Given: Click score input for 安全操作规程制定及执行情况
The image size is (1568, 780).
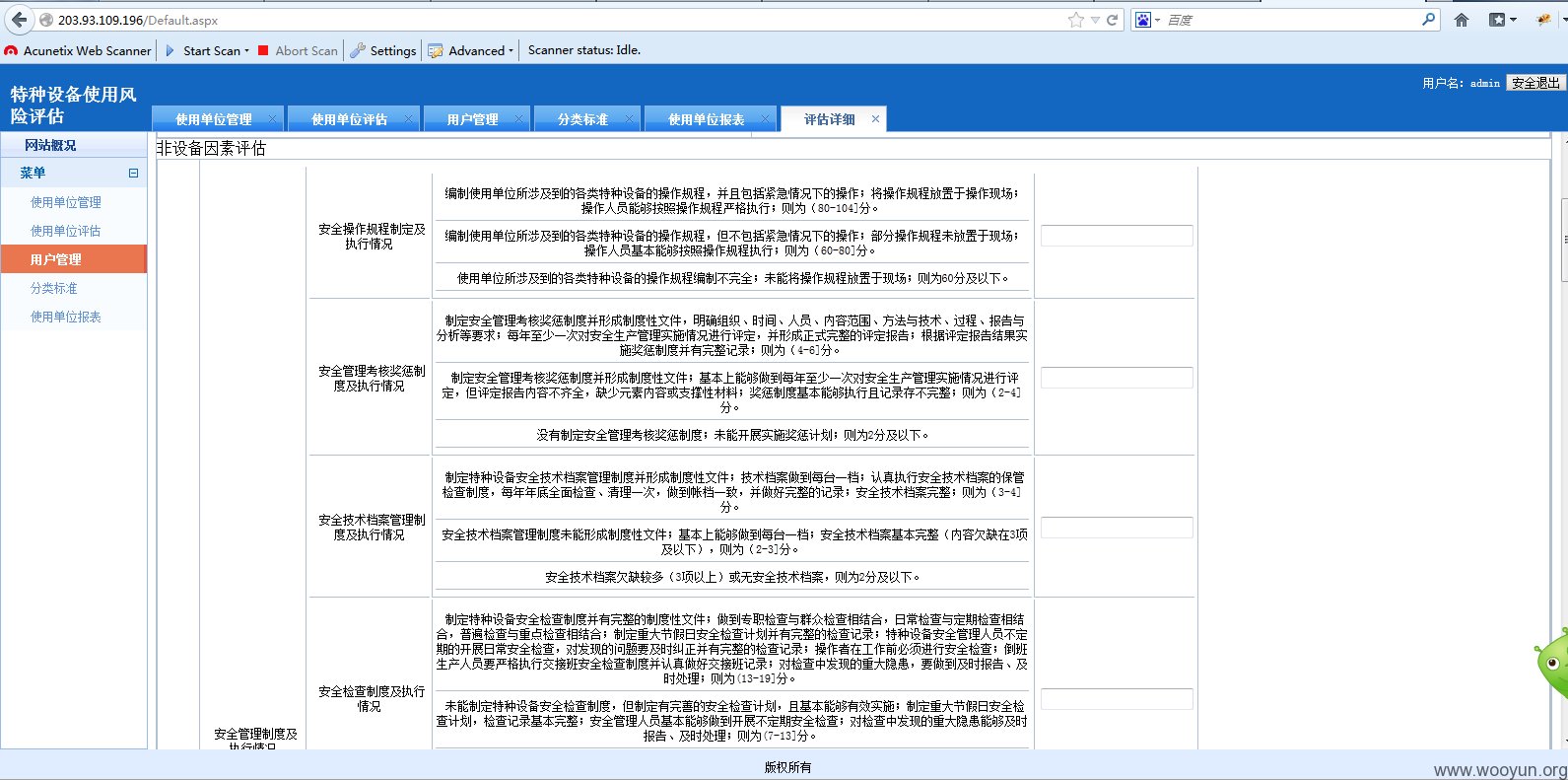Looking at the screenshot, I should click(1117, 236).
